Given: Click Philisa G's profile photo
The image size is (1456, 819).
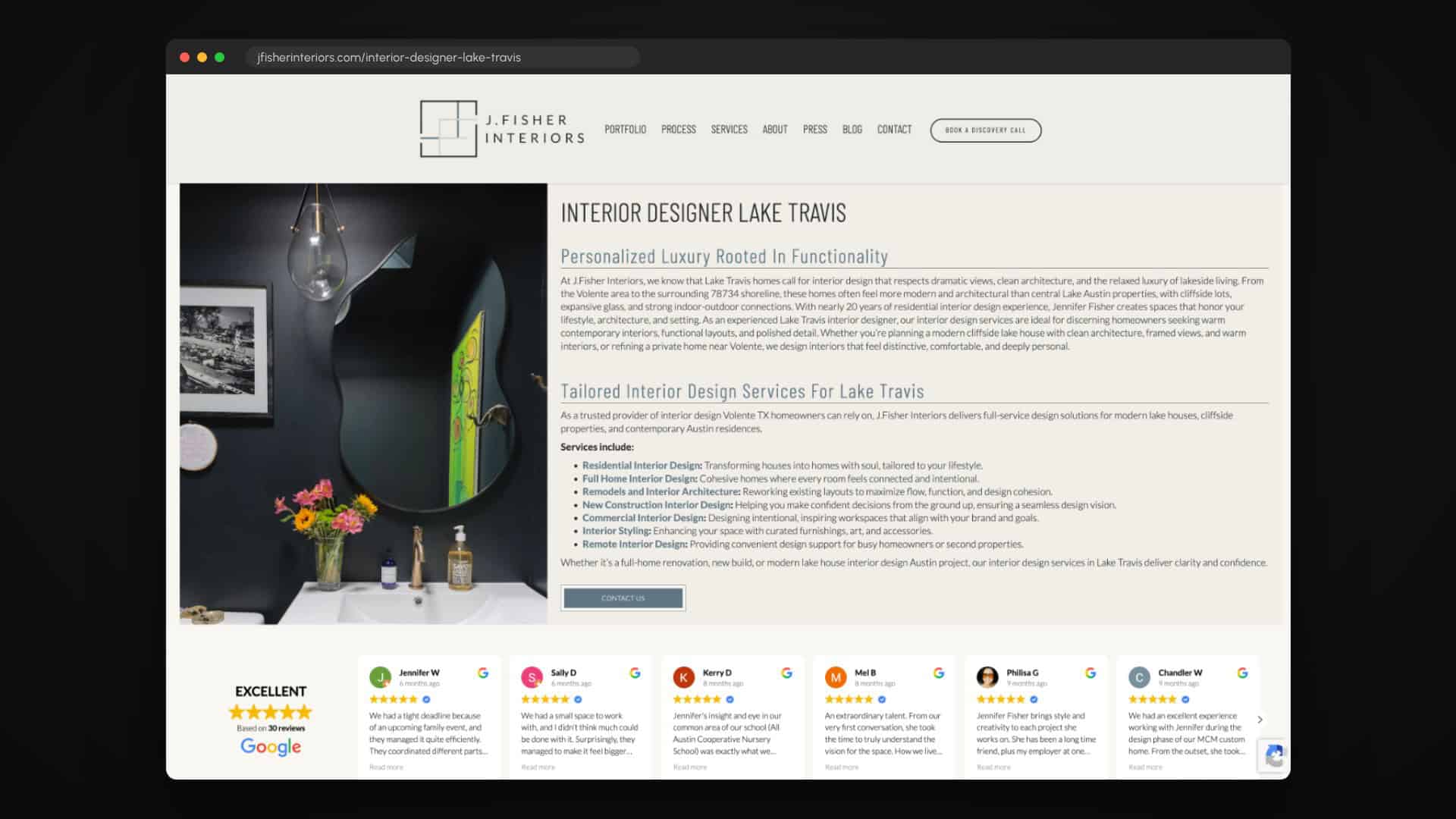Looking at the screenshot, I should click(987, 676).
